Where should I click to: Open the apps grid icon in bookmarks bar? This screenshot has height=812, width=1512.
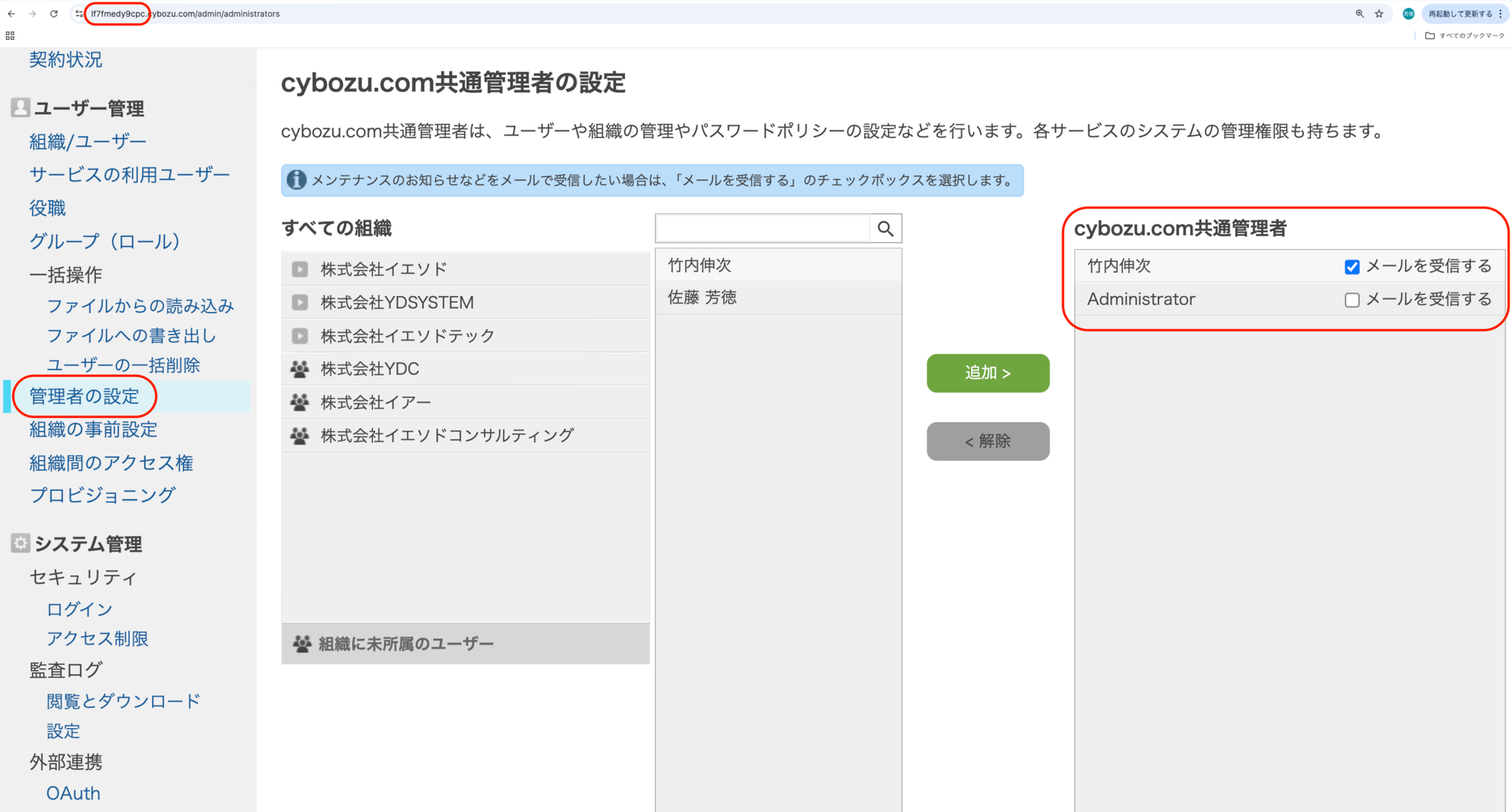[x=10, y=35]
